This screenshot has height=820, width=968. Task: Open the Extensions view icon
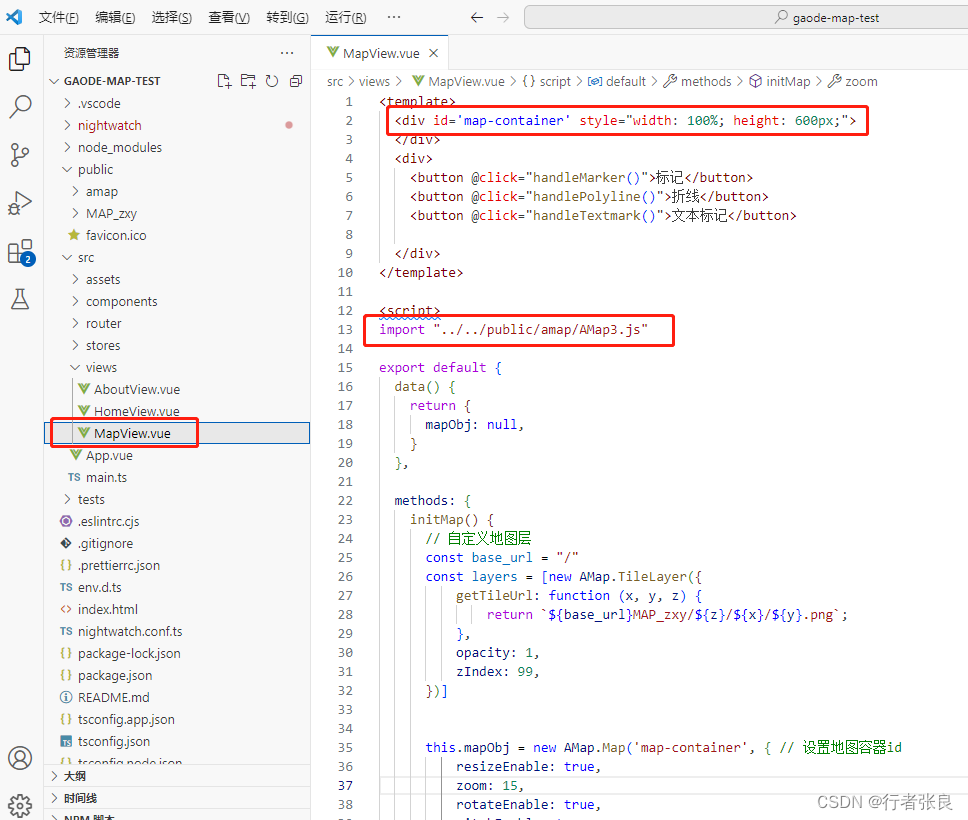20,251
